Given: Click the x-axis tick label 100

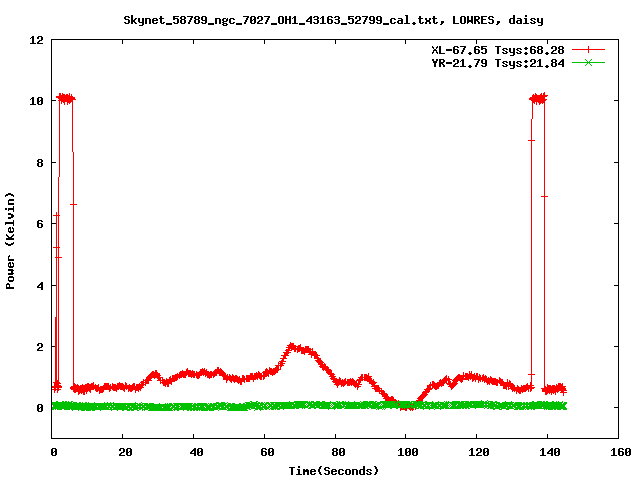Looking at the screenshot, I should 408,452.
